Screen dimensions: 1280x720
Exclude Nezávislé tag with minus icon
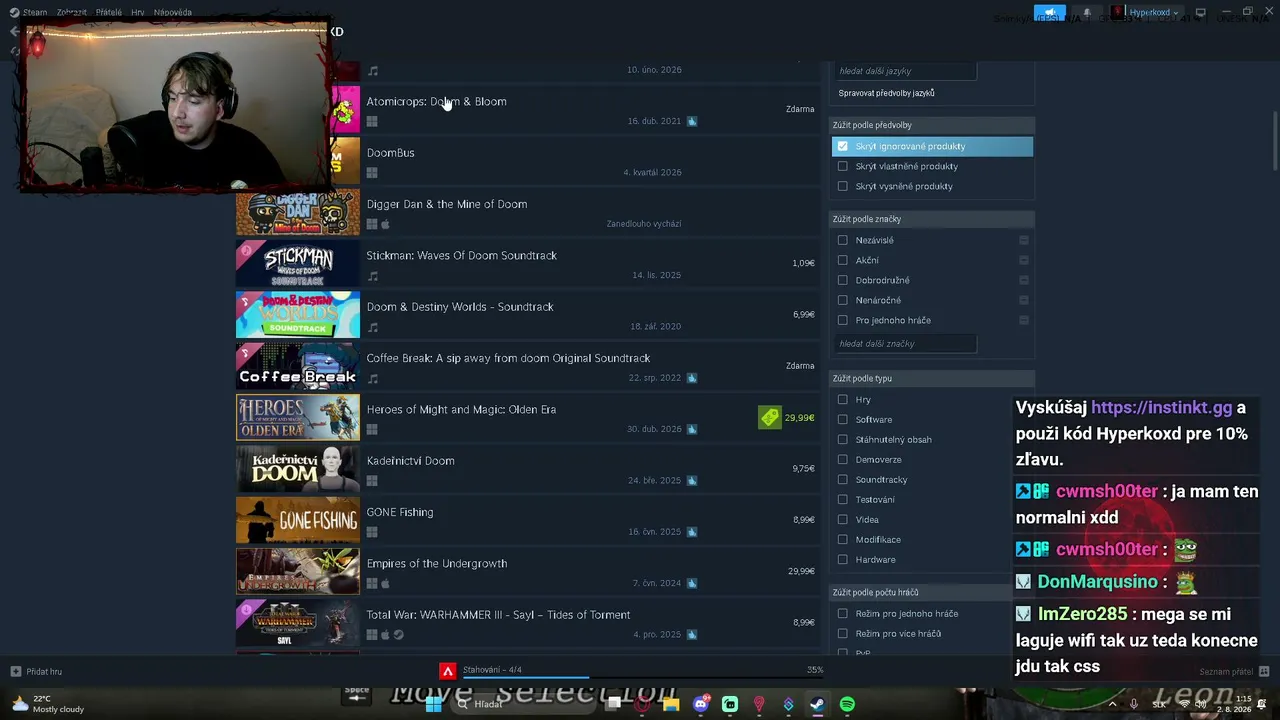pos(1023,240)
